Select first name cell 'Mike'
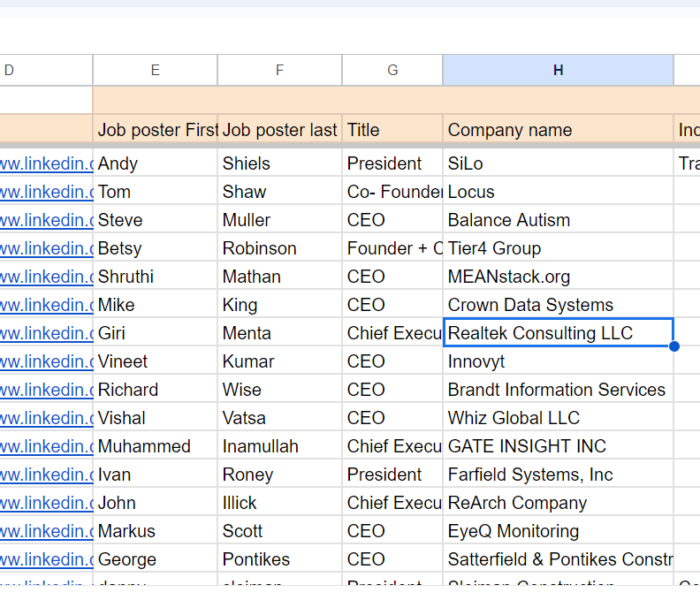The height and width of the screenshot is (600, 700). tap(155, 304)
